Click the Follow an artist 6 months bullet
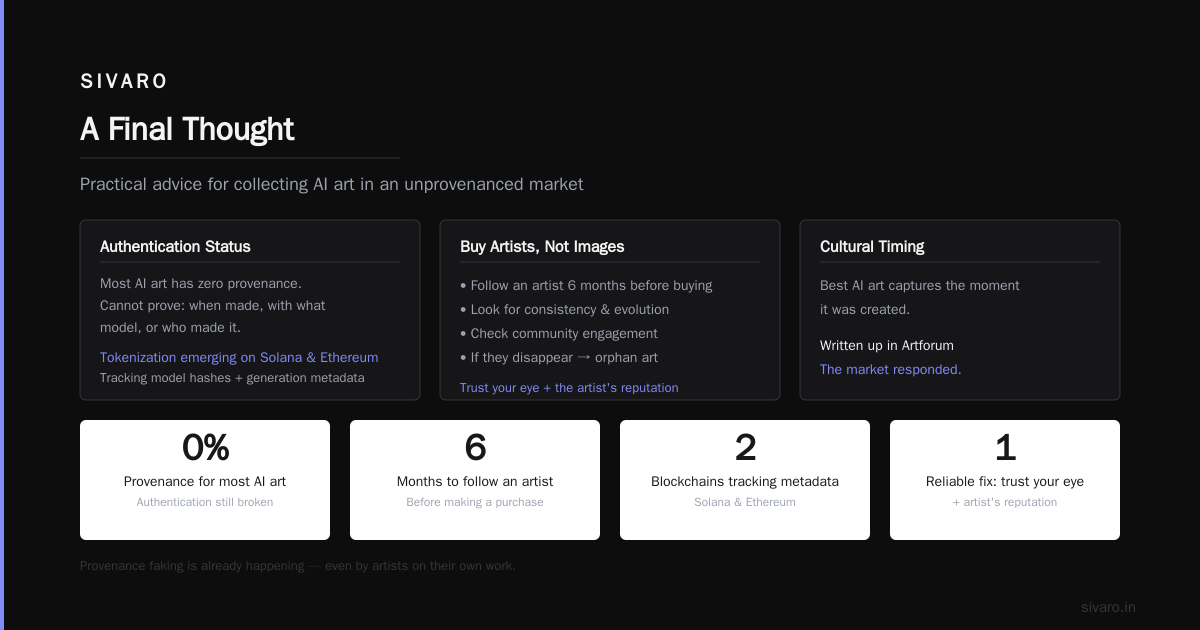Viewport: 1200px width, 630px height. pyautogui.click(x=586, y=285)
